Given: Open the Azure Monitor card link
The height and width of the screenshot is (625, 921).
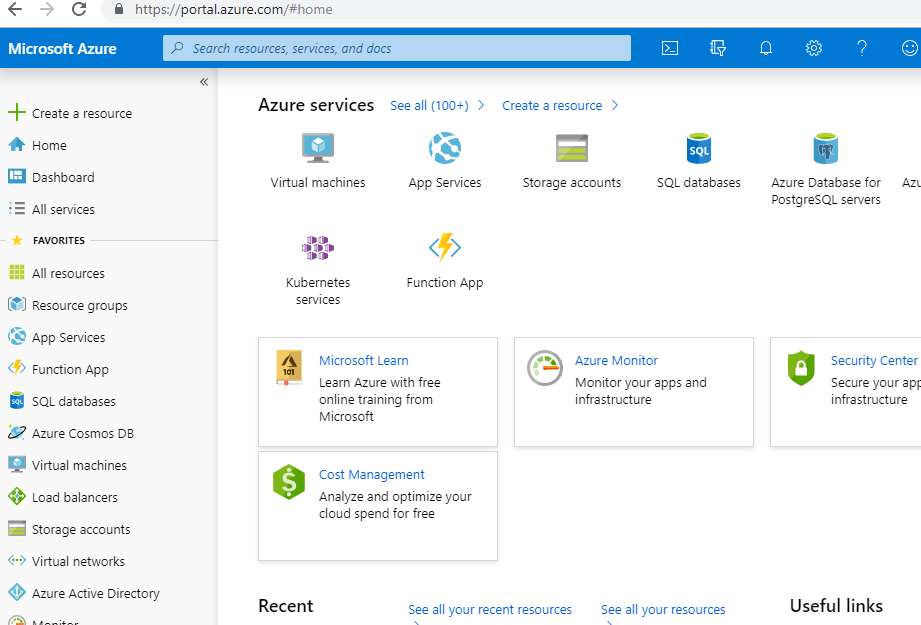Looking at the screenshot, I should pyautogui.click(x=616, y=361).
